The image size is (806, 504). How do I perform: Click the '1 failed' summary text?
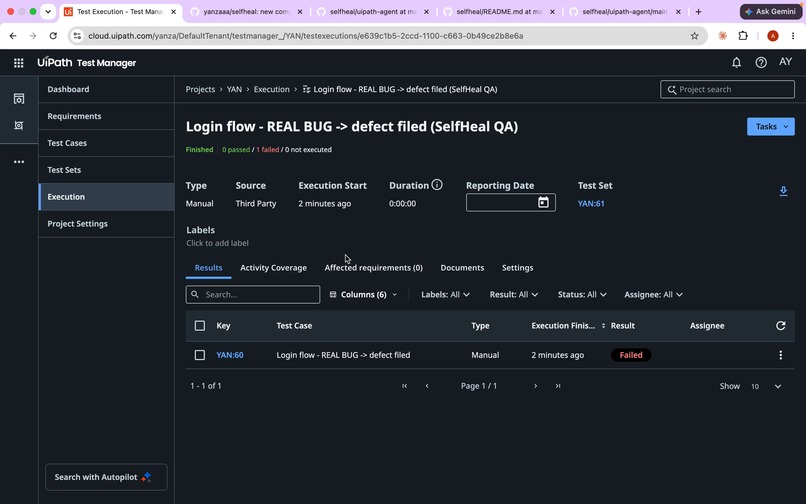point(267,150)
